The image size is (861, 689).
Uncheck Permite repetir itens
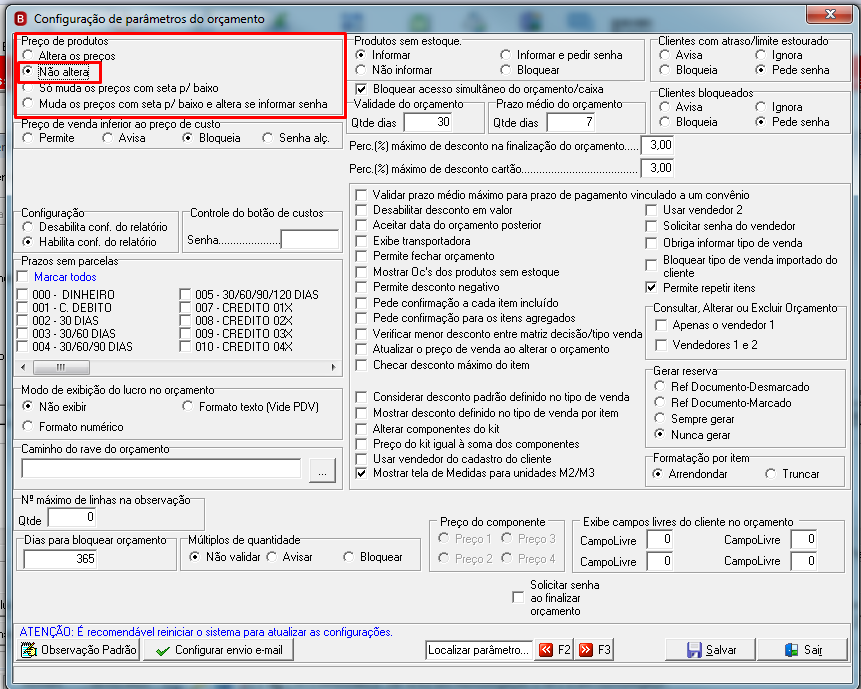pyautogui.click(x=651, y=288)
